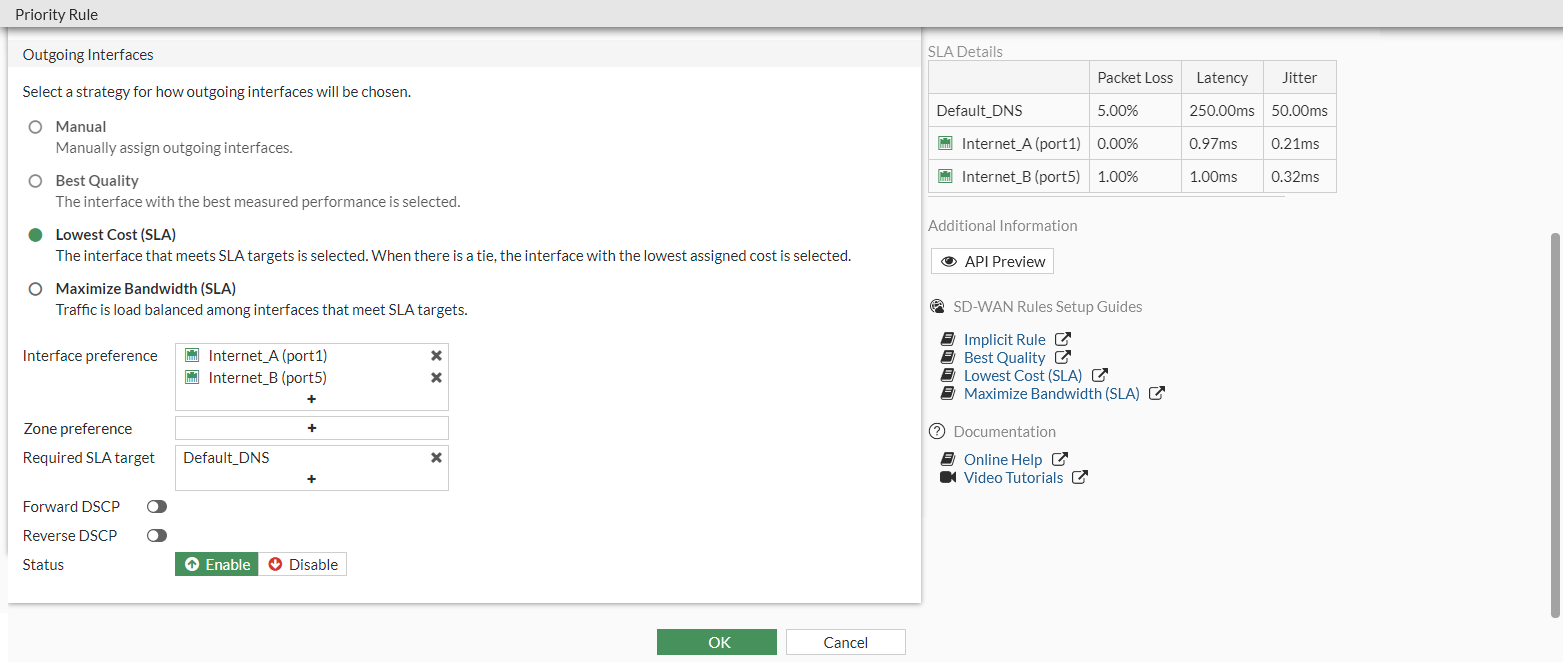Toggle the Forward DSCP switch
This screenshot has width=1563, height=662.
pyautogui.click(x=156, y=507)
